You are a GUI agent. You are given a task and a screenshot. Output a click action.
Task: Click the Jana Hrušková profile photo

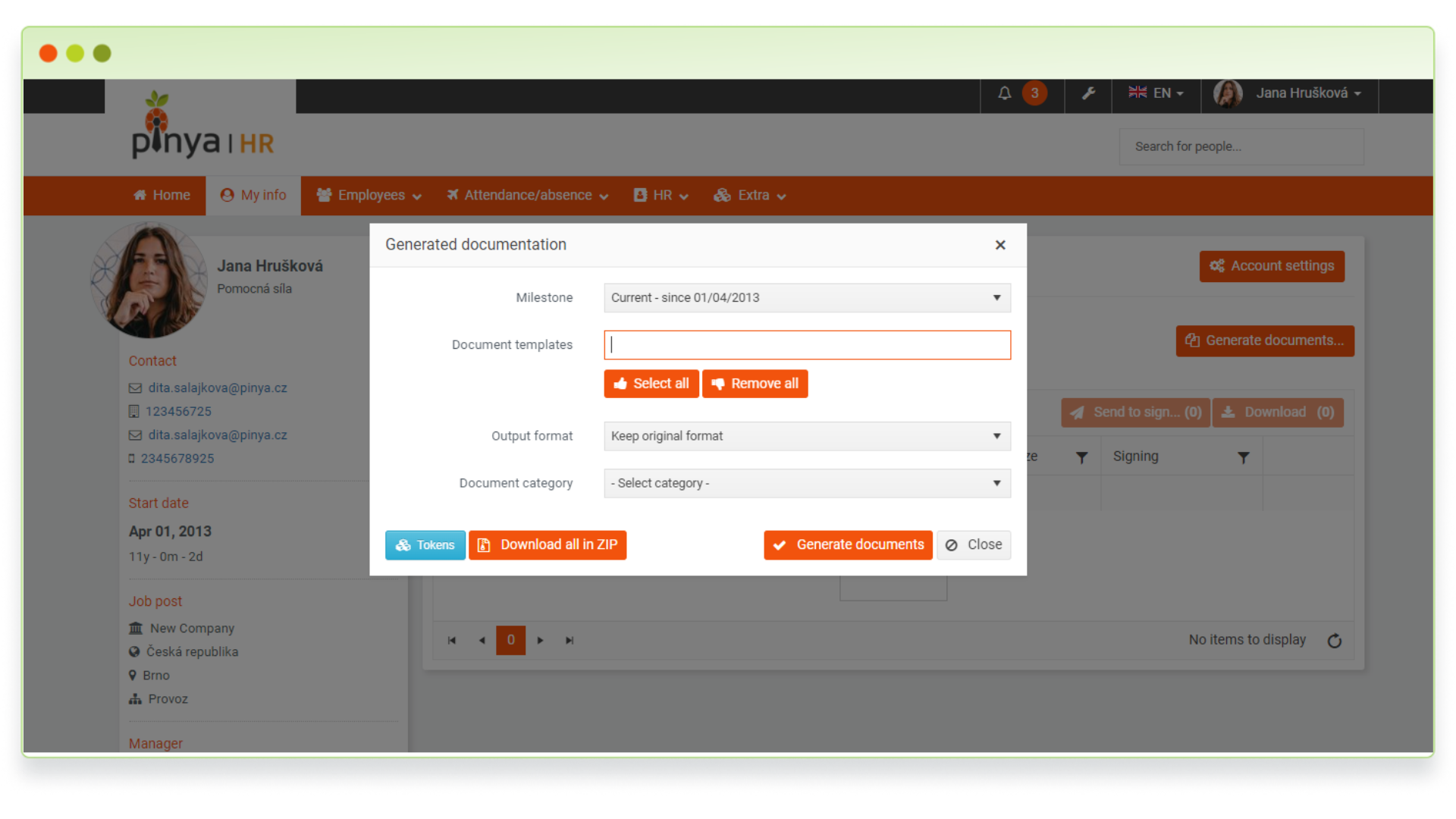tap(149, 280)
